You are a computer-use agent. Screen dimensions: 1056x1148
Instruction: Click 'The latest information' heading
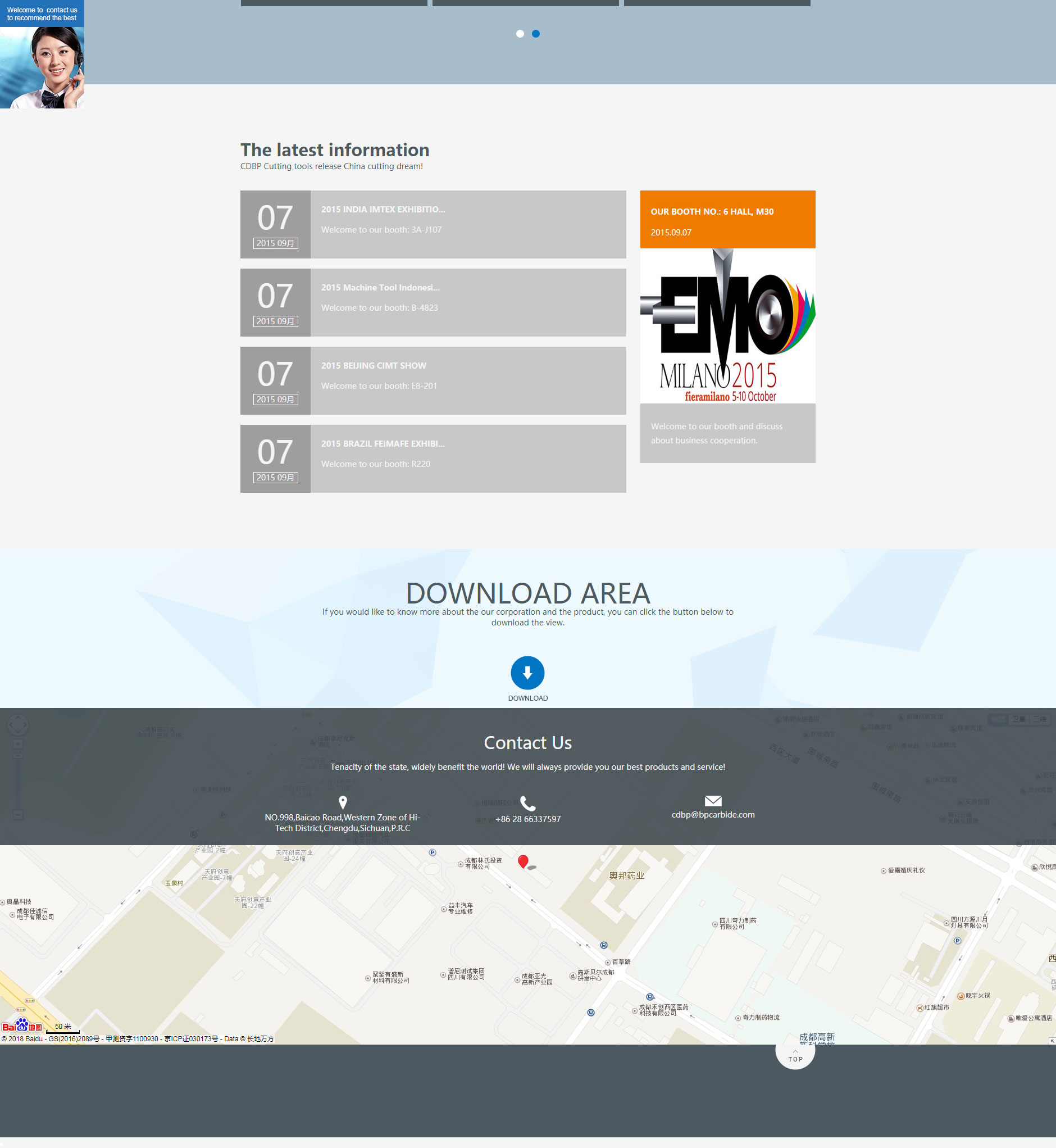[335, 150]
